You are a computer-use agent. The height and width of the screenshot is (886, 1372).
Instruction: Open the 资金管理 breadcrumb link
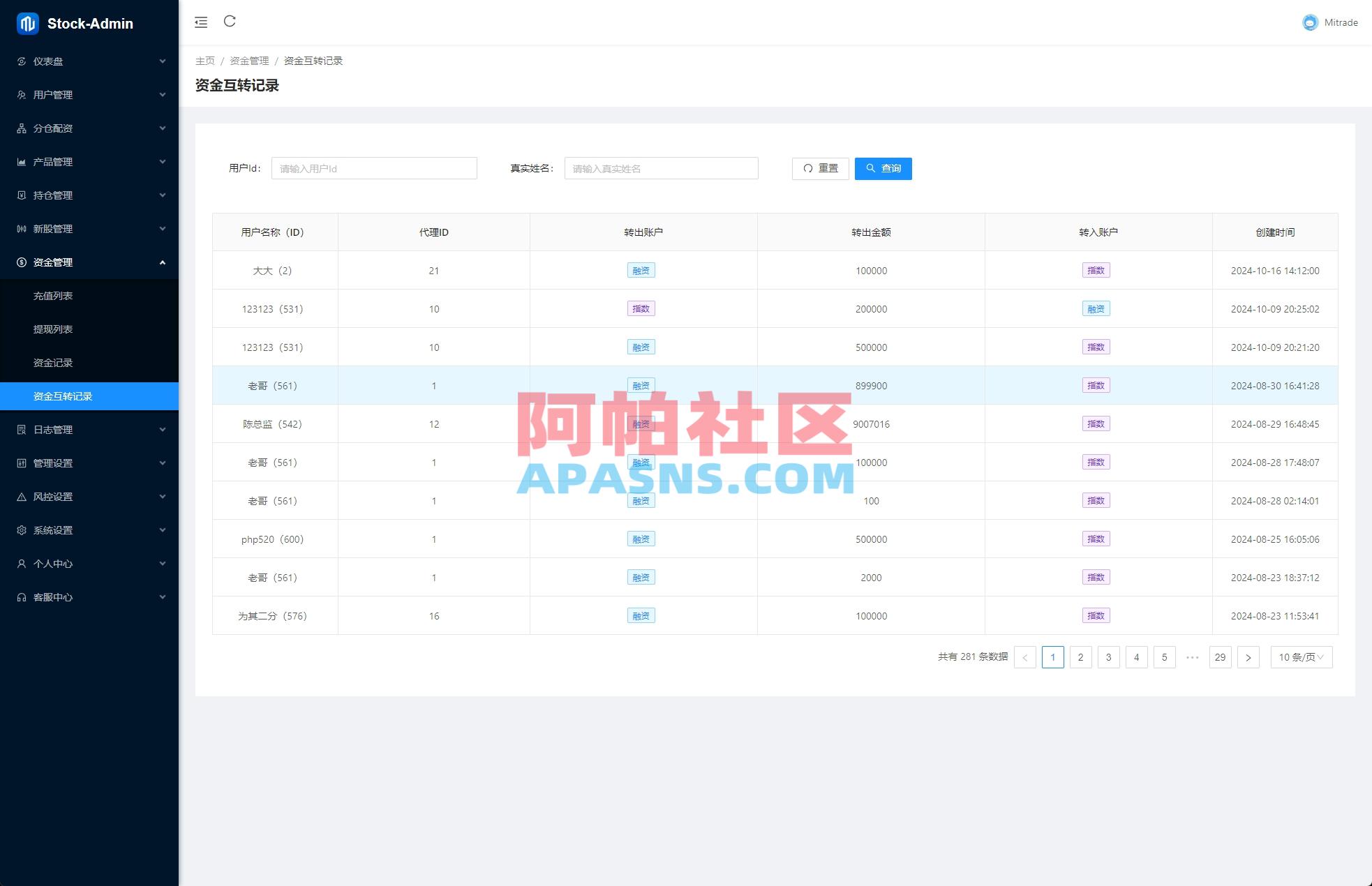tap(248, 61)
